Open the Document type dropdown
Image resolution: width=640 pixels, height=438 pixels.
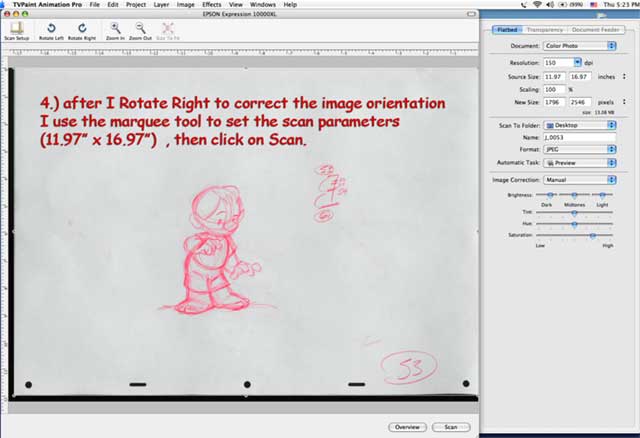point(579,46)
